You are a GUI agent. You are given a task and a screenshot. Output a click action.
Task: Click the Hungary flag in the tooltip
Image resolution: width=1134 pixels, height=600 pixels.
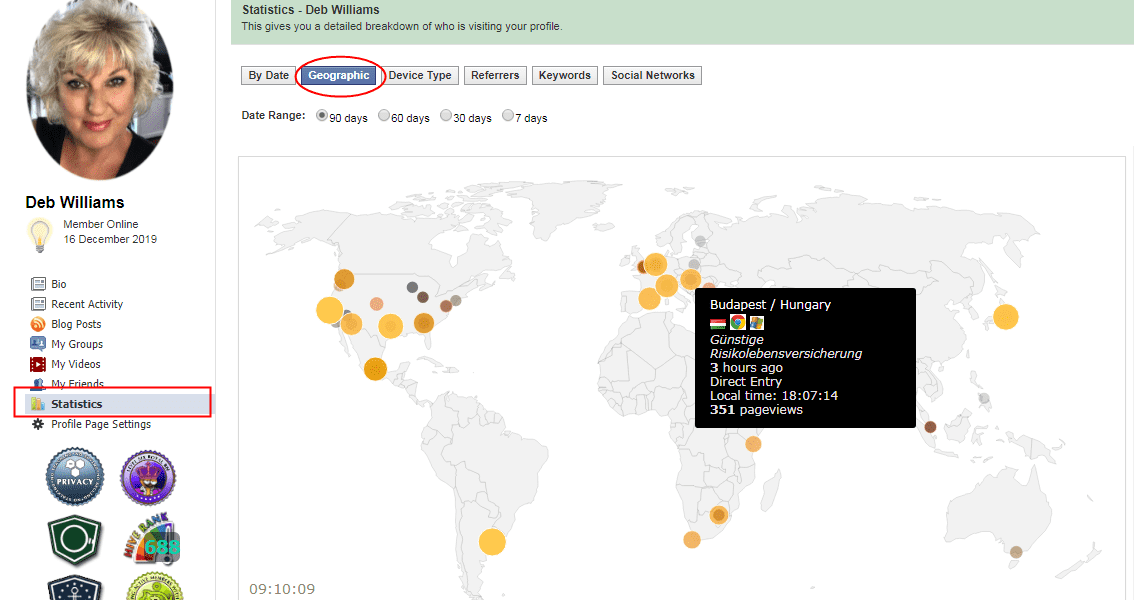pos(717,323)
